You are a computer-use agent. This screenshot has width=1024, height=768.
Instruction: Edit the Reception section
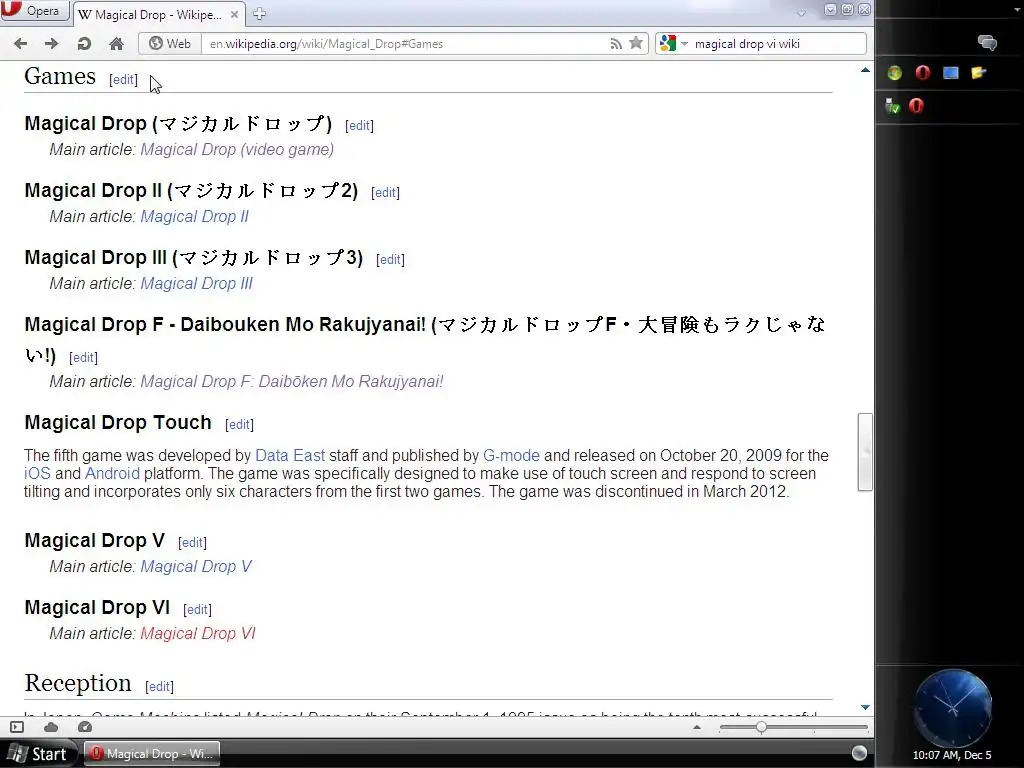pyautogui.click(x=159, y=686)
